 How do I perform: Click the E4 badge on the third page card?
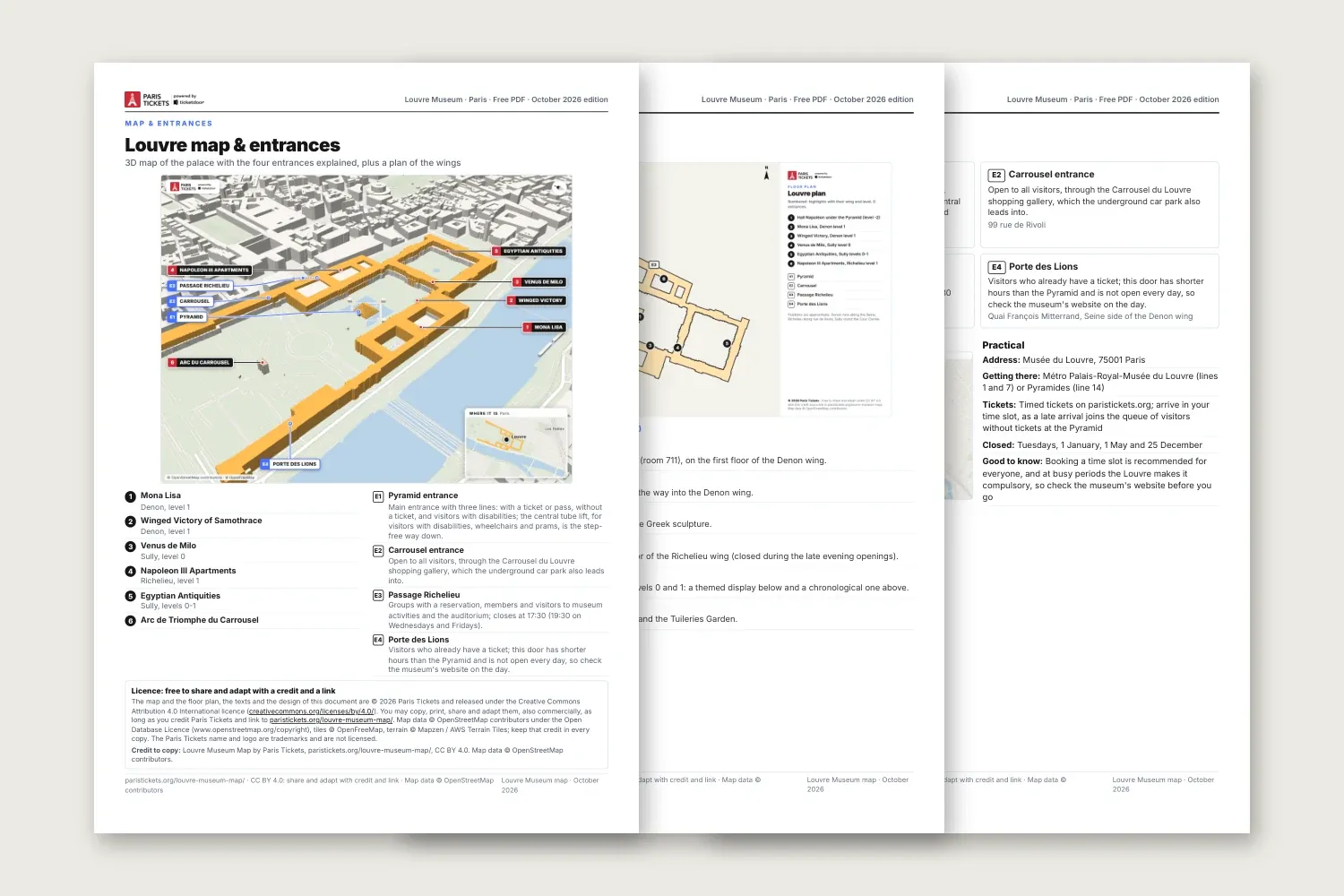[996, 268]
